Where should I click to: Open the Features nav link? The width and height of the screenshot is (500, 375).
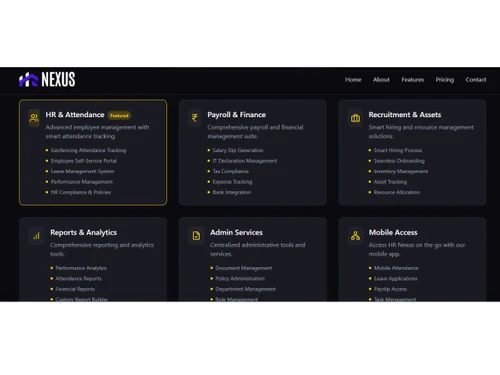pyautogui.click(x=412, y=80)
